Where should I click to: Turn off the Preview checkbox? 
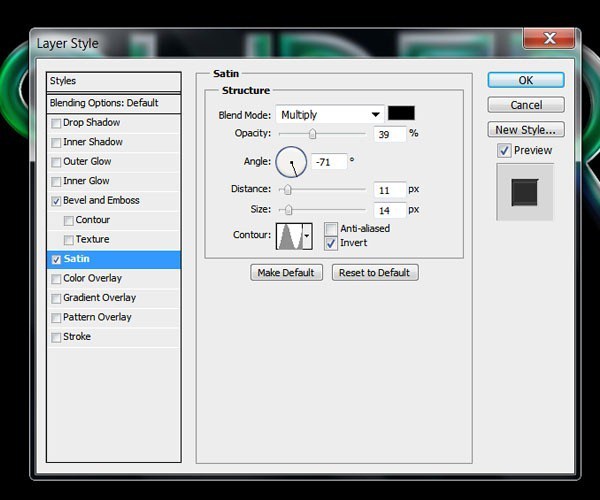(x=505, y=151)
